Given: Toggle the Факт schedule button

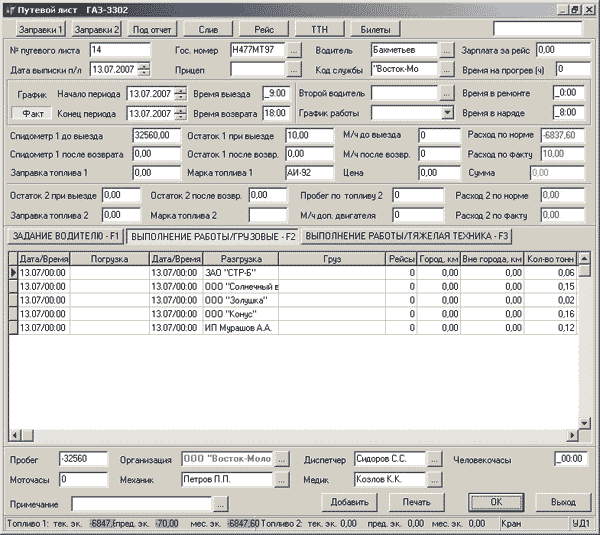Looking at the screenshot, I should (x=32, y=113).
